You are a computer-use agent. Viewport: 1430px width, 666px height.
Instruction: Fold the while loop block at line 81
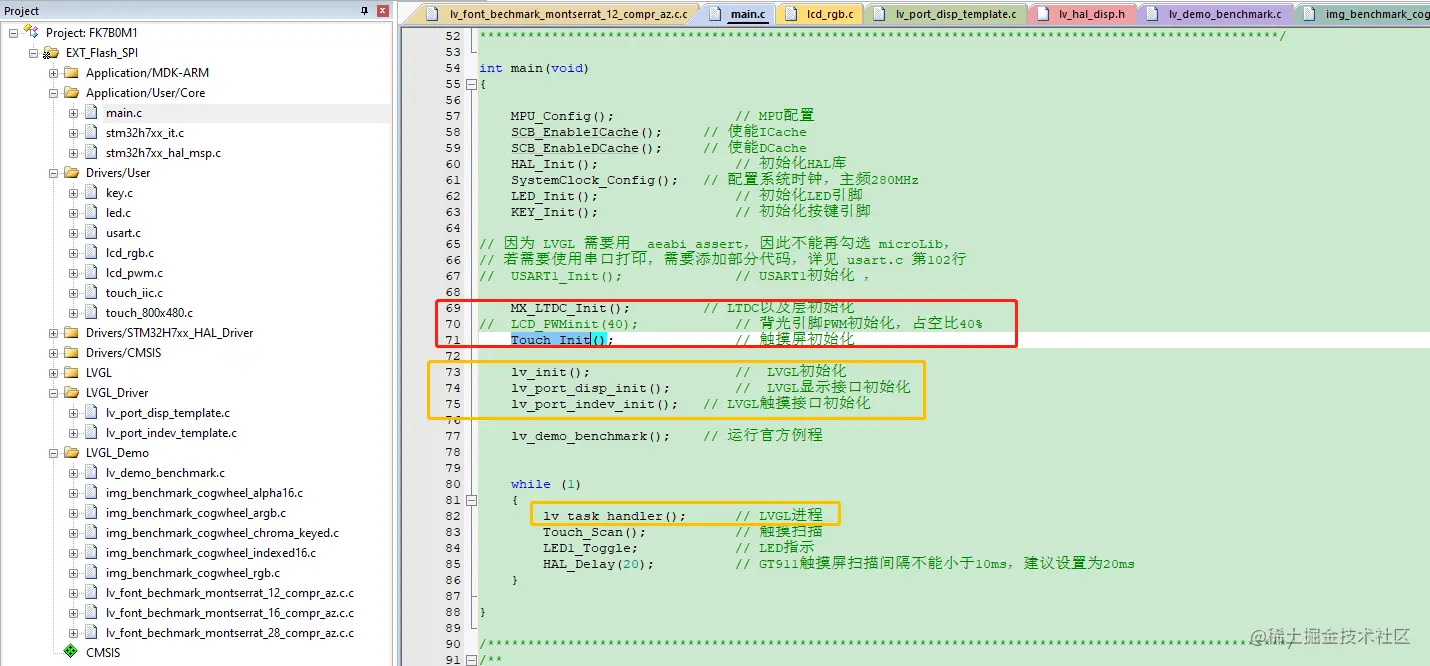point(471,500)
